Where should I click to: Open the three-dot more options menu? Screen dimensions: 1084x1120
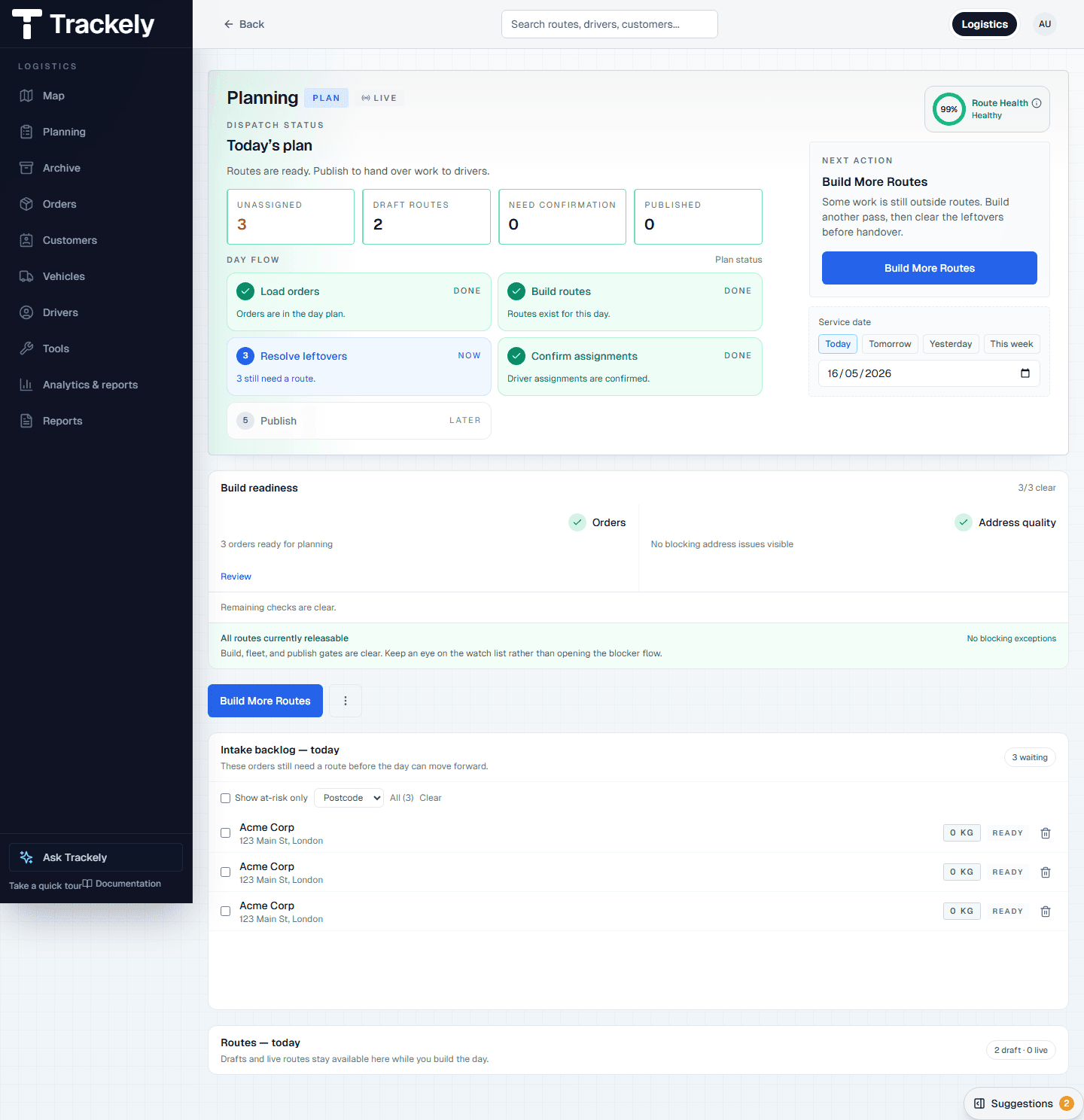[x=346, y=701]
